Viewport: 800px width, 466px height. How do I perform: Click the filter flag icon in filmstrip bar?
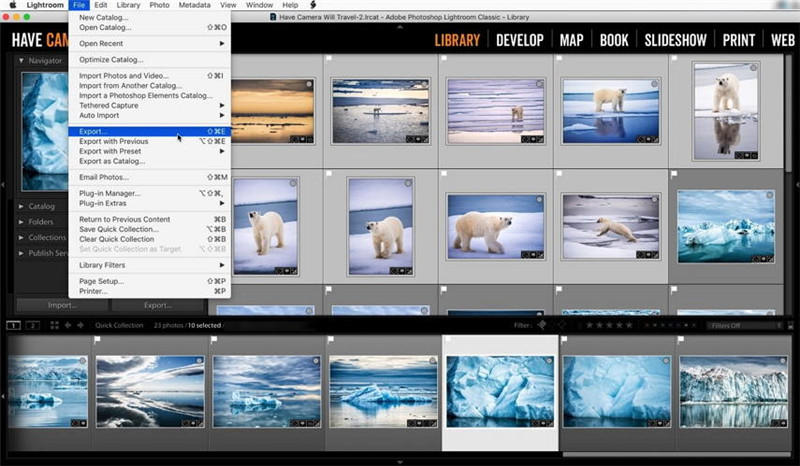click(541, 325)
